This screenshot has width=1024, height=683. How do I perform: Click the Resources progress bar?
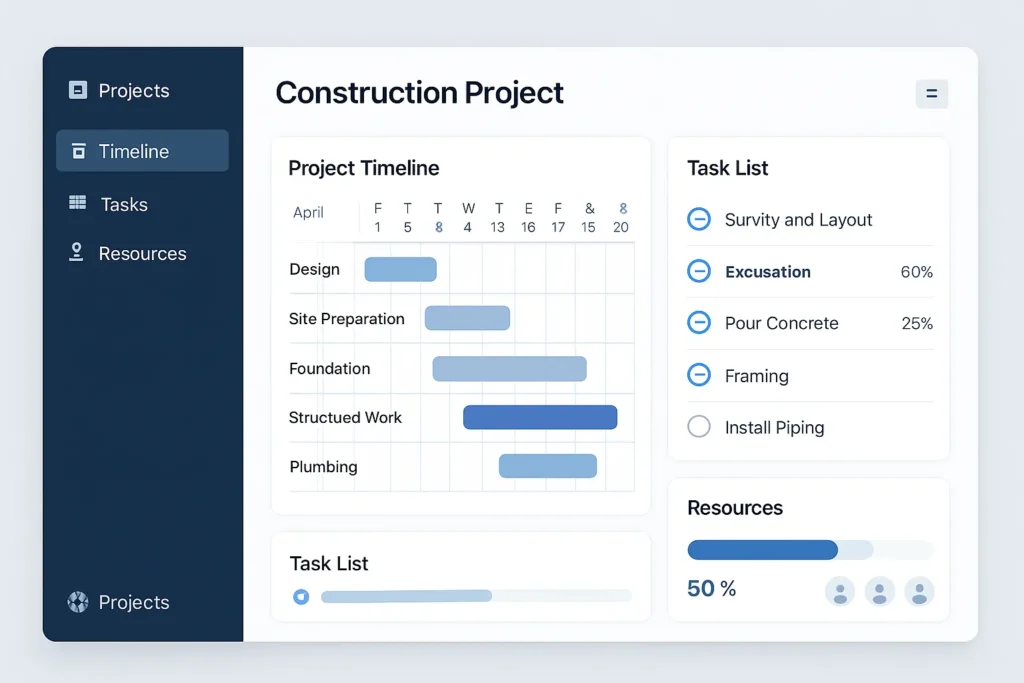(810, 550)
